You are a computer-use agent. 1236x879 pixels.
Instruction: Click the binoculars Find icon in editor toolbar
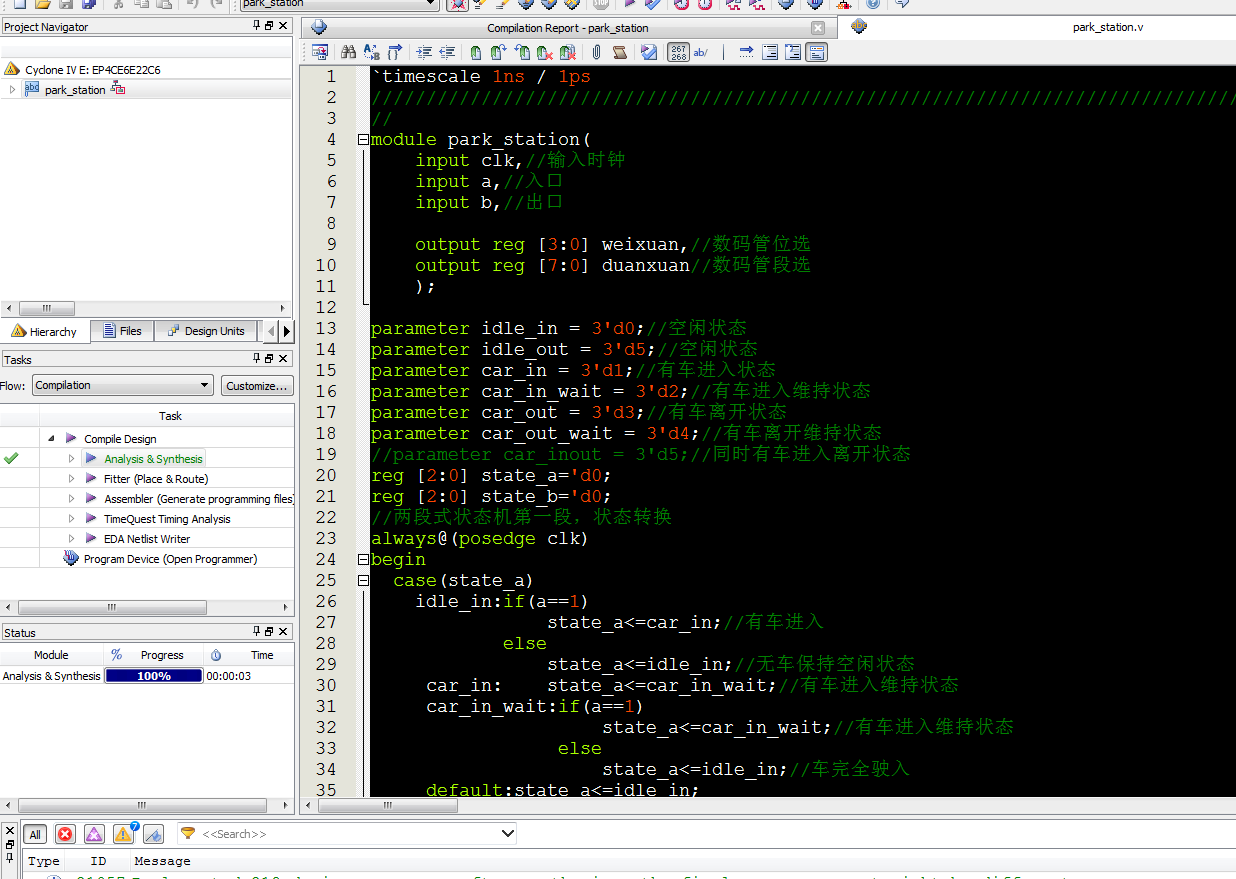(x=348, y=52)
